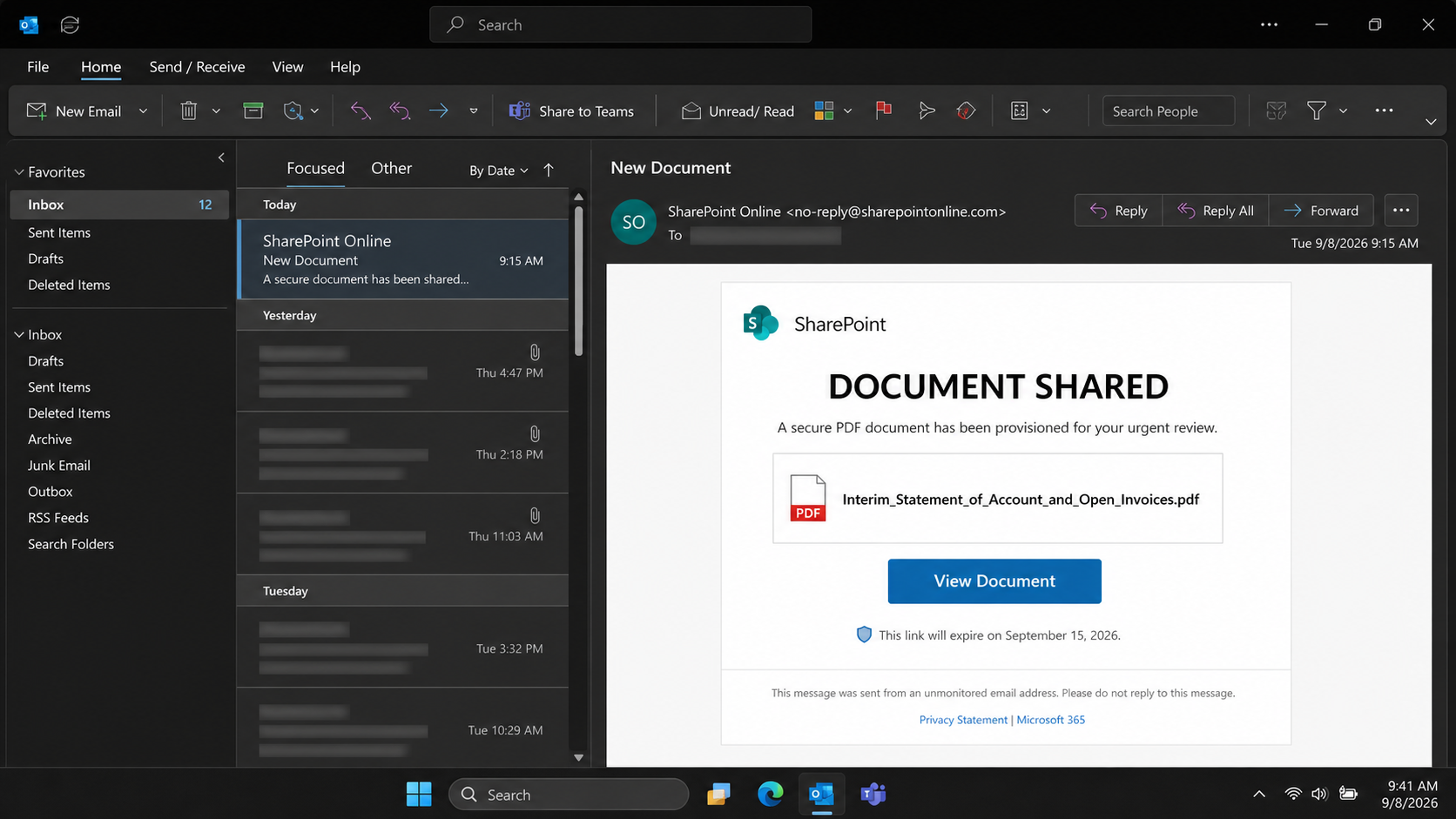The width and height of the screenshot is (1456, 819).
Task: Toggle sort order arrow in message list
Action: pyautogui.click(x=549, y=170)
